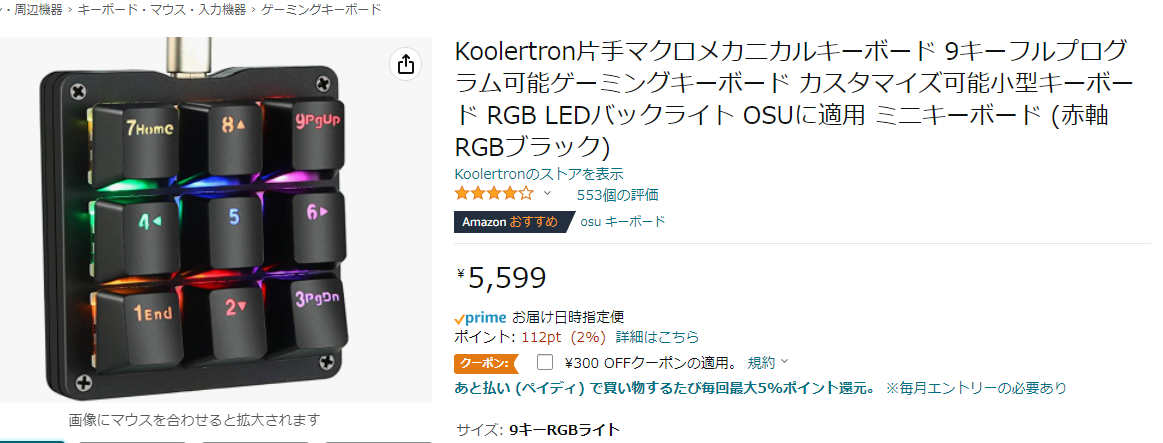Tick the ¥300 OFF coupon checkbox
The height and width of the screenshot is (443, 1163).
[x=545, y=362]
